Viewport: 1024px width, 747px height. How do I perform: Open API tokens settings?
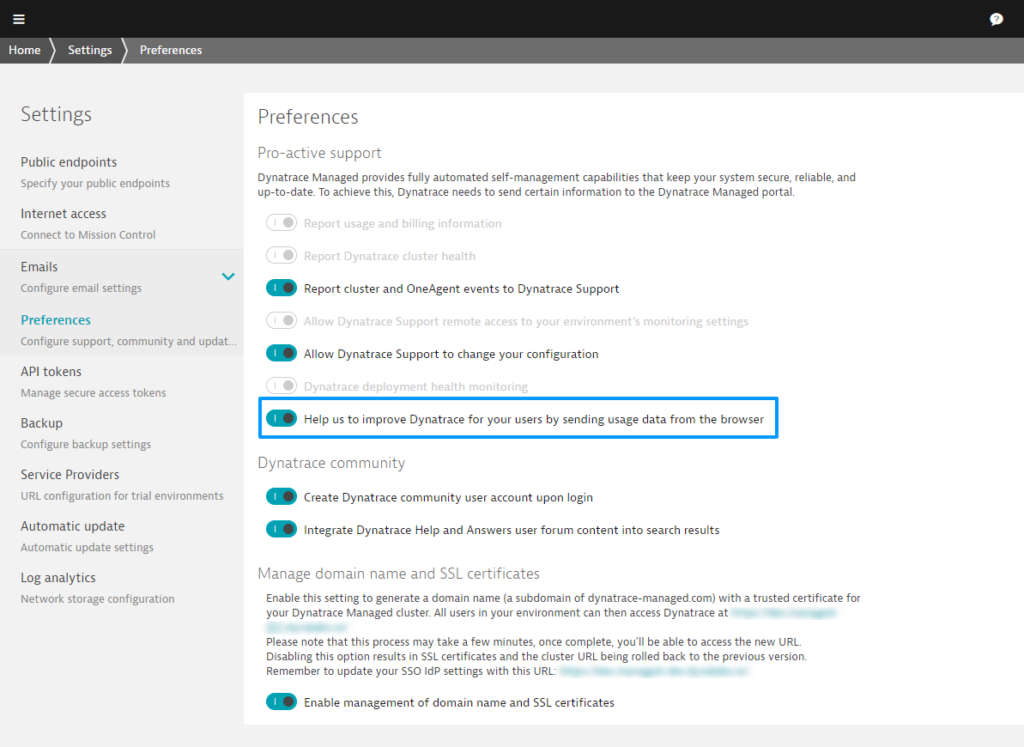tap(51, 372)
